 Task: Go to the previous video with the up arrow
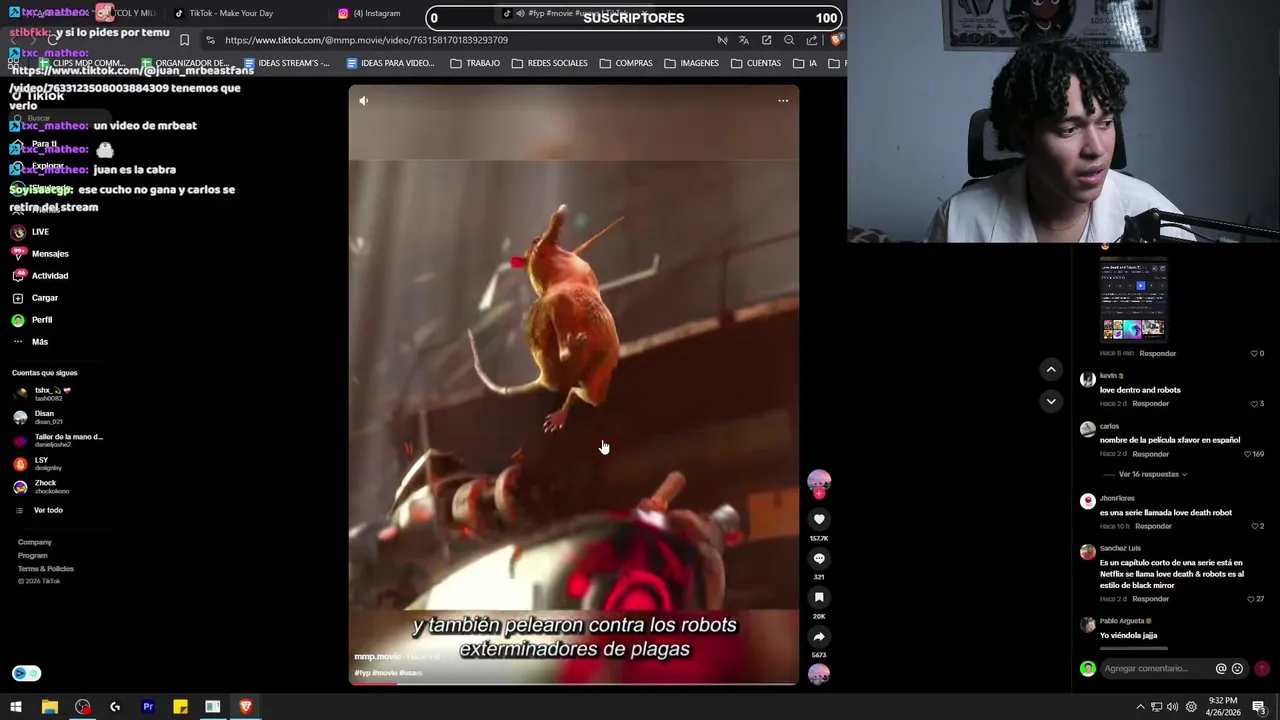[x=1051, y=369]
